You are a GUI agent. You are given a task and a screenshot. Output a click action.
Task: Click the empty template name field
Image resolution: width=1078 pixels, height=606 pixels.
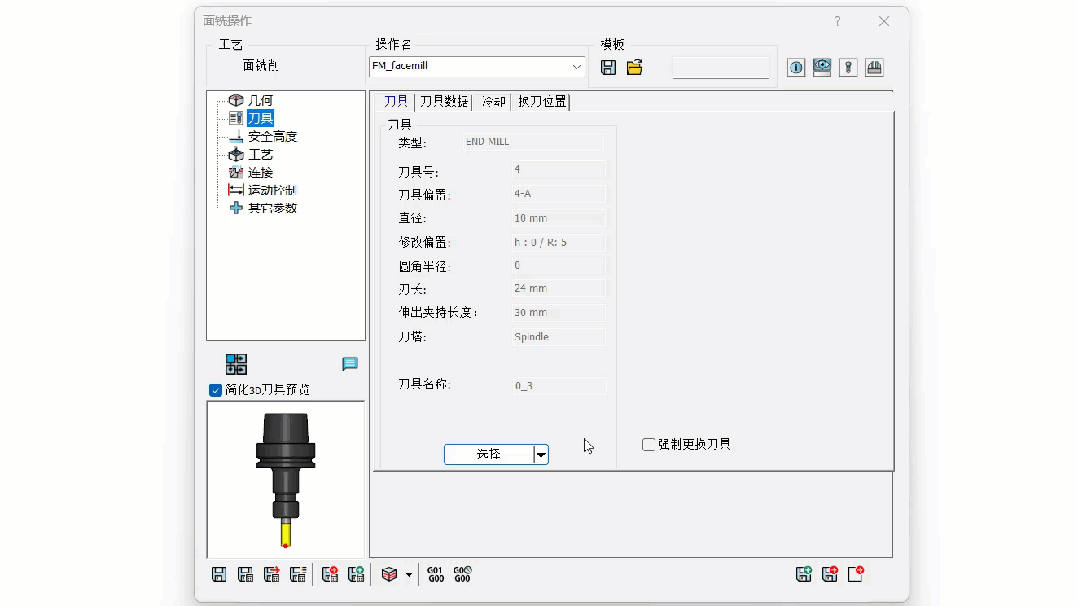tap(720, 67)
